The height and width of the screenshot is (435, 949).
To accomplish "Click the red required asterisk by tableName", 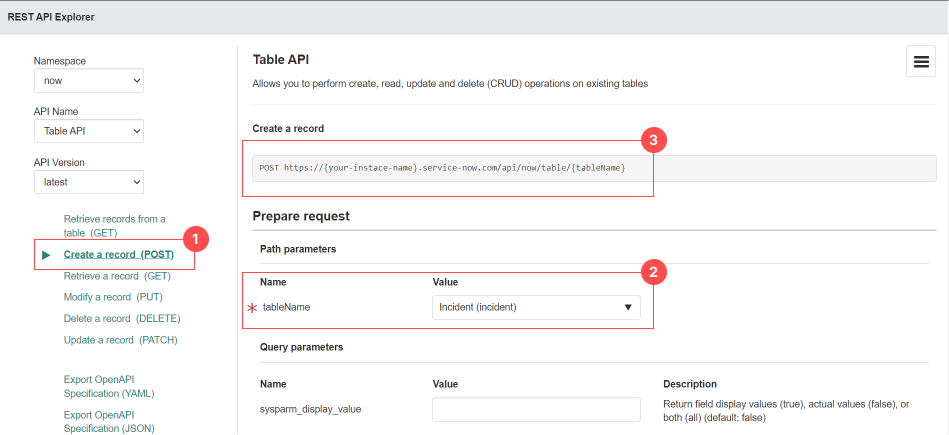I will pos(252,308).
